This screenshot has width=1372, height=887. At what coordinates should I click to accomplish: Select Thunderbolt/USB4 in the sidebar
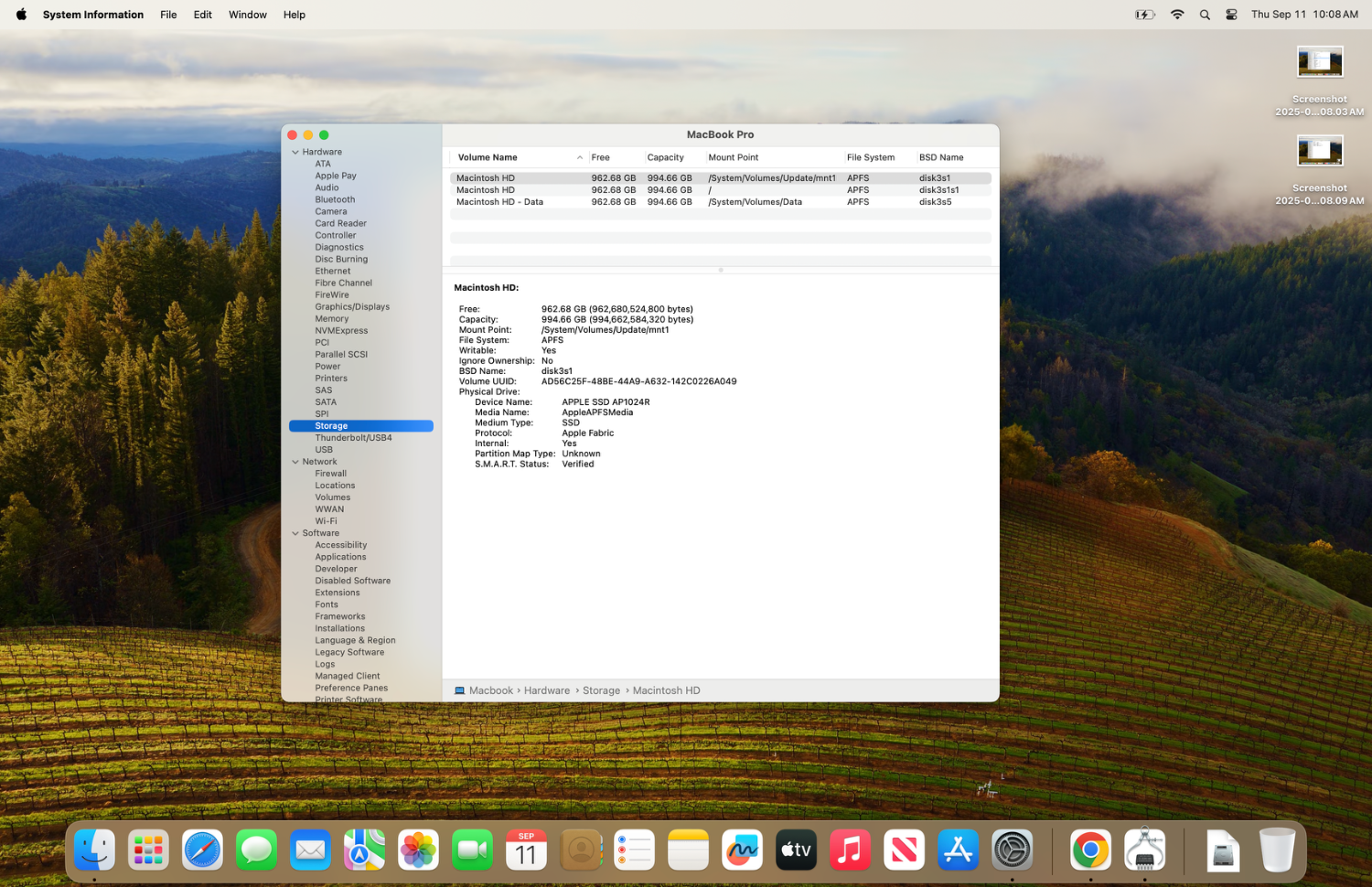353,438
